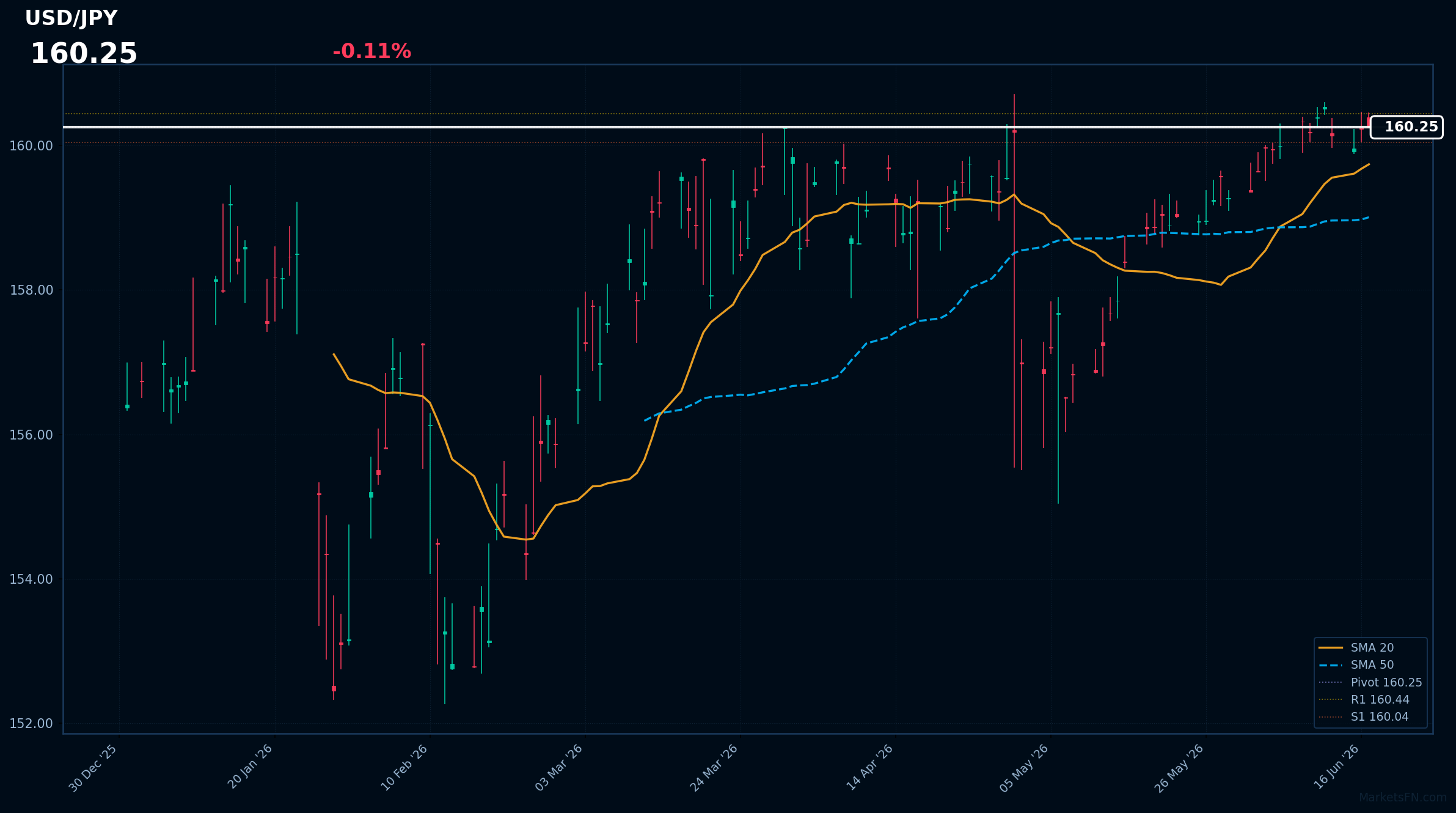
Task: Click the 16 Jun '26 date label
Action: pyautogui.click(x=1336, y=767)
